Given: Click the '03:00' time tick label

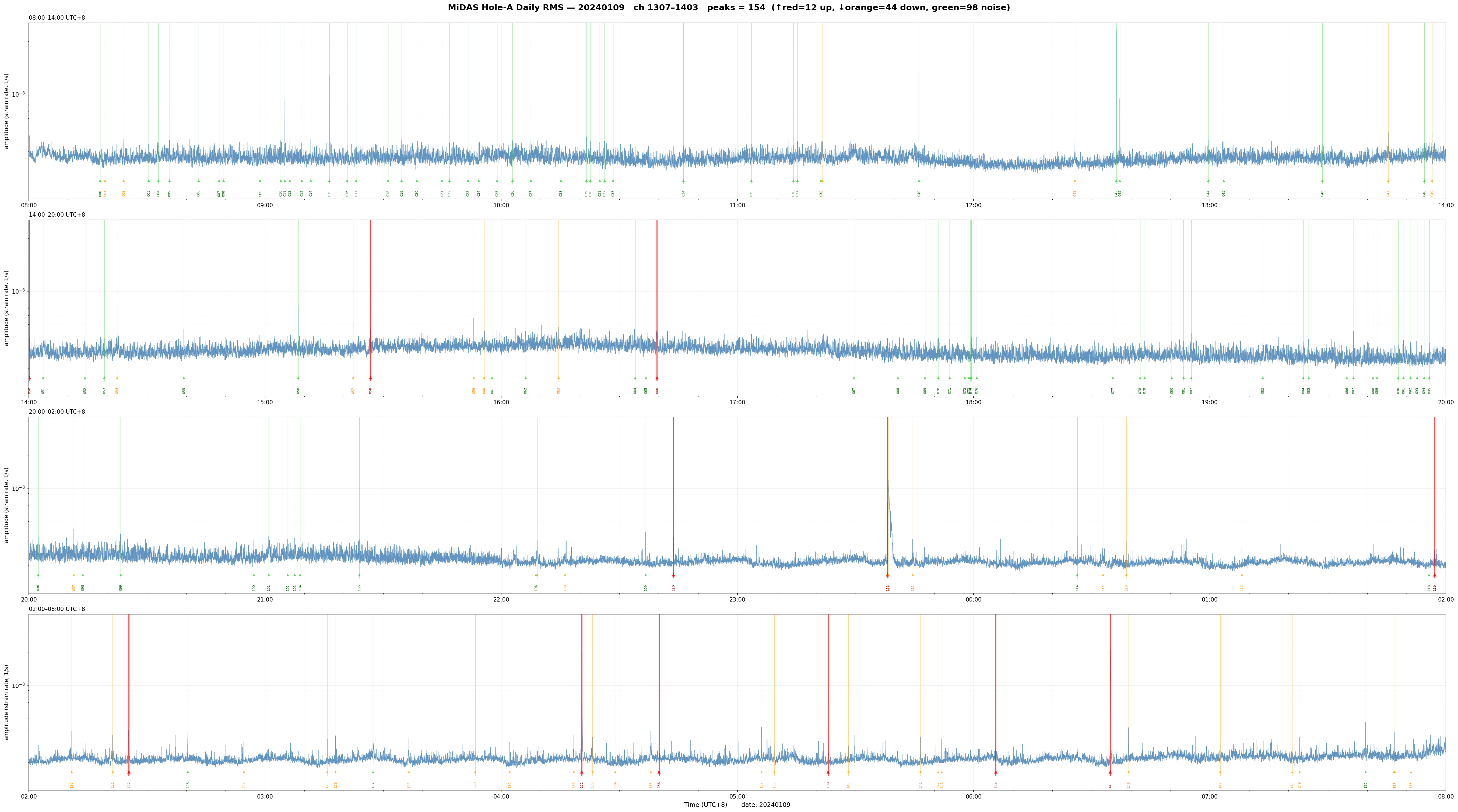Looking at the screenshot, I should tap(265, 796).
